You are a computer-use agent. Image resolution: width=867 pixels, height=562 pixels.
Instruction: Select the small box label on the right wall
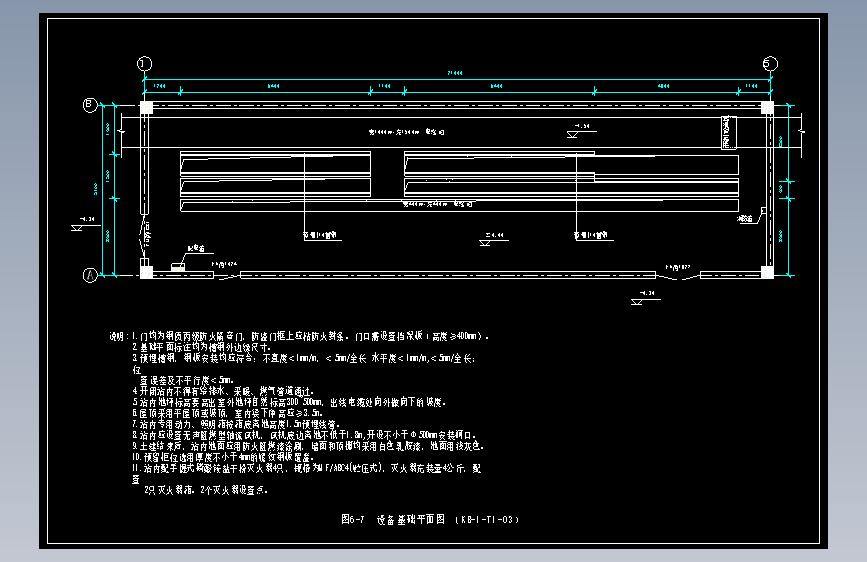746,219
